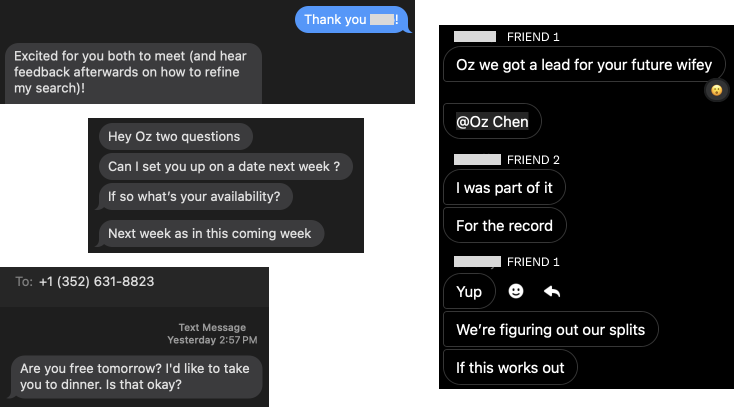Click "We're figuring out our splits" message
Viewport: 734px width, 407px height.
550,330
